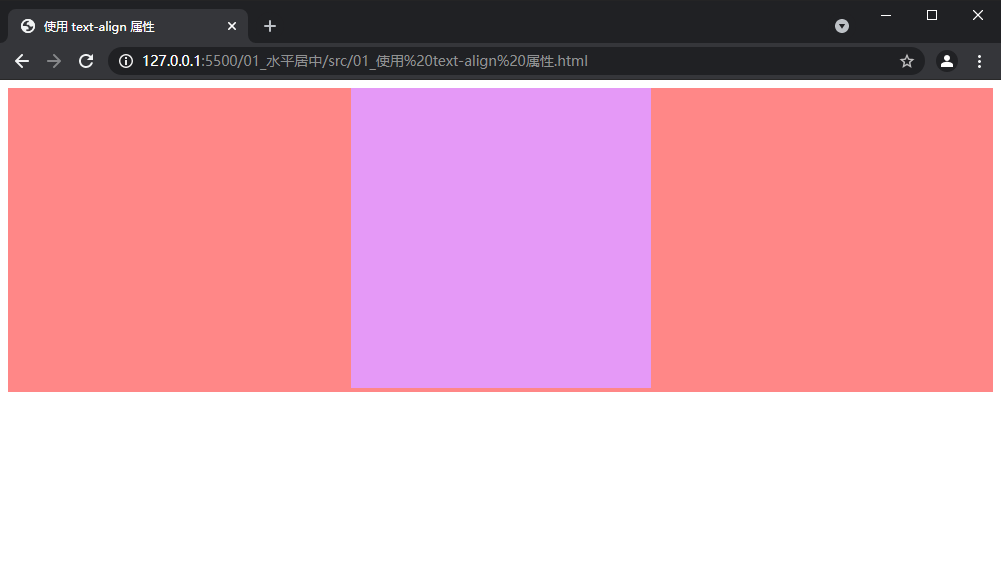Click the favicon on the active tab

[28, 26]
